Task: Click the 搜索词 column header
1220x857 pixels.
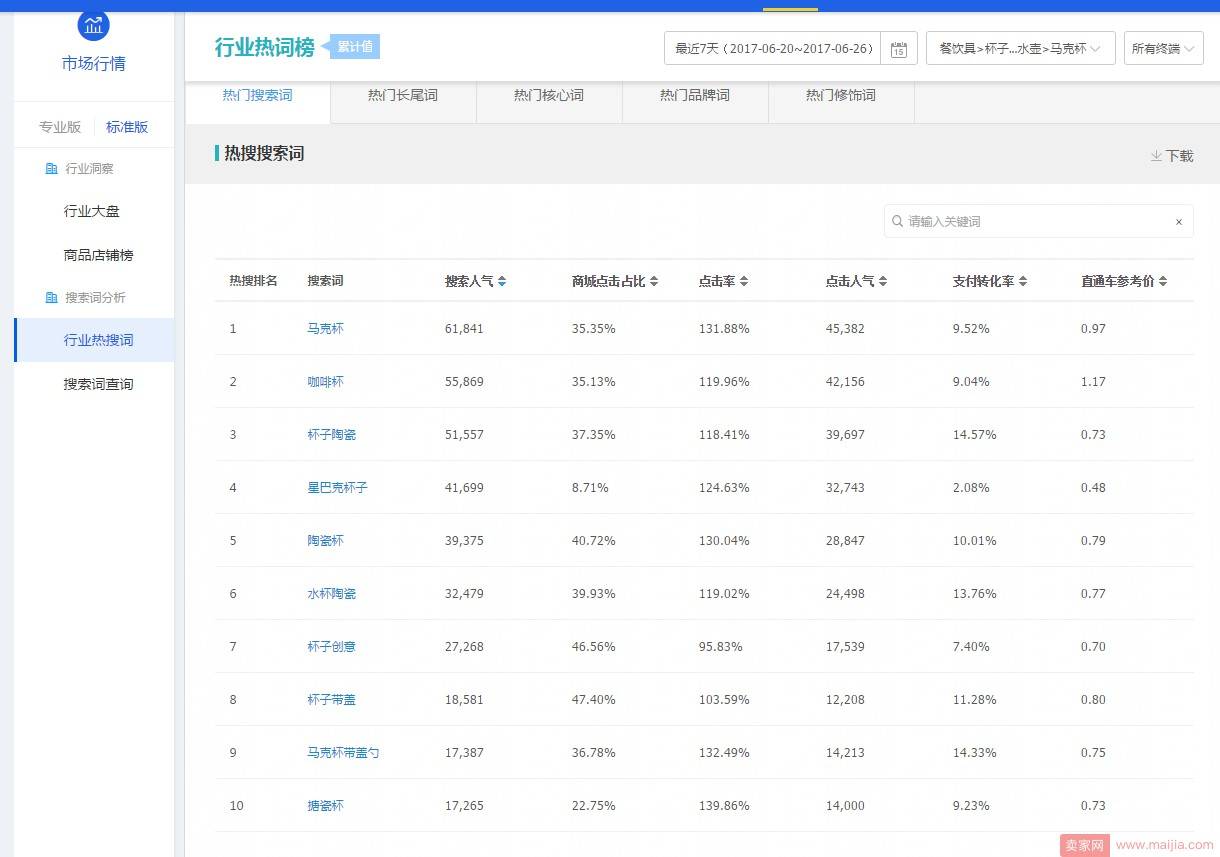Action: [x=325, y=281]
